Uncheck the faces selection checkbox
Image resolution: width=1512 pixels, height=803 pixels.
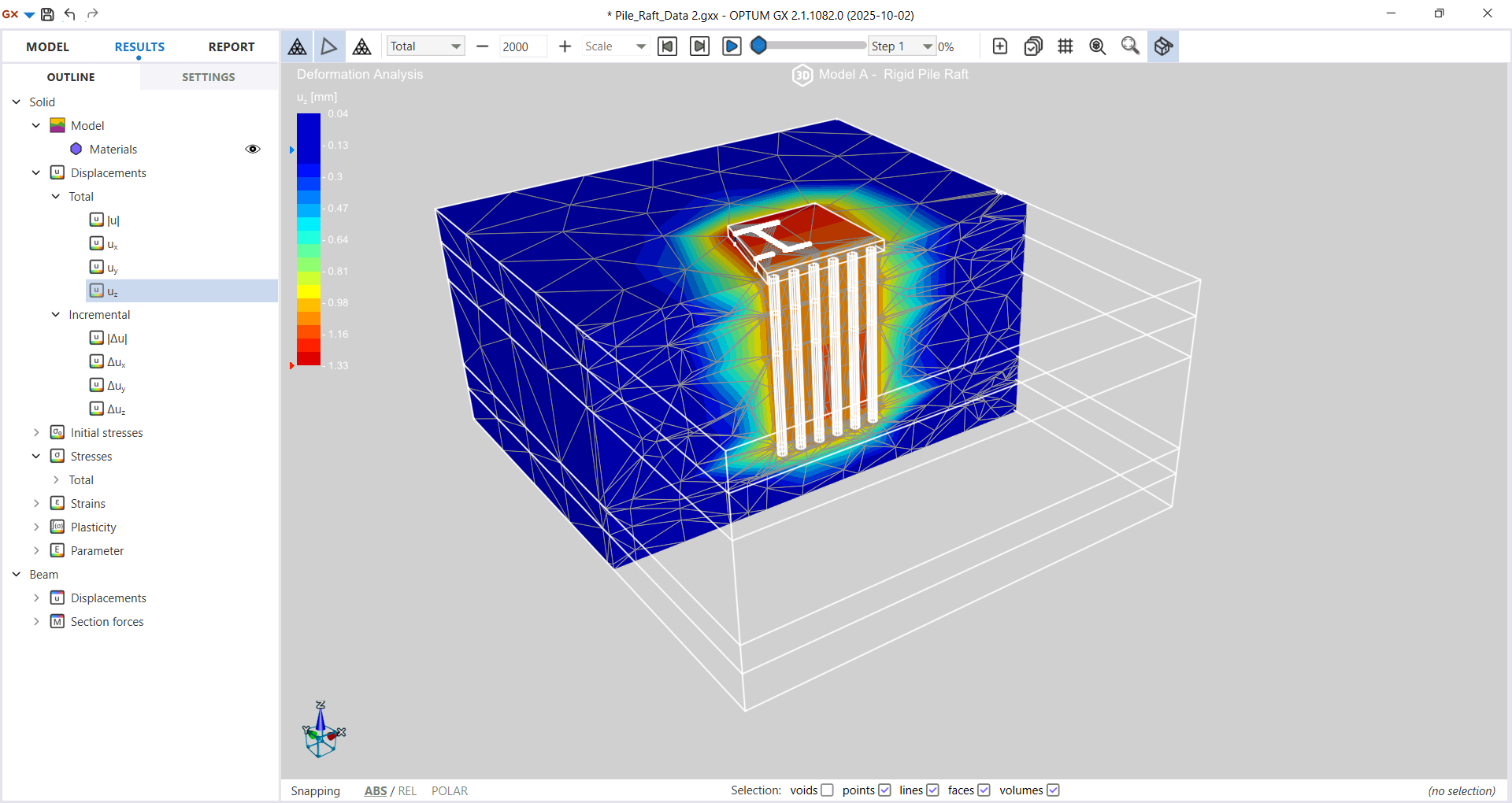pos(984,790)
